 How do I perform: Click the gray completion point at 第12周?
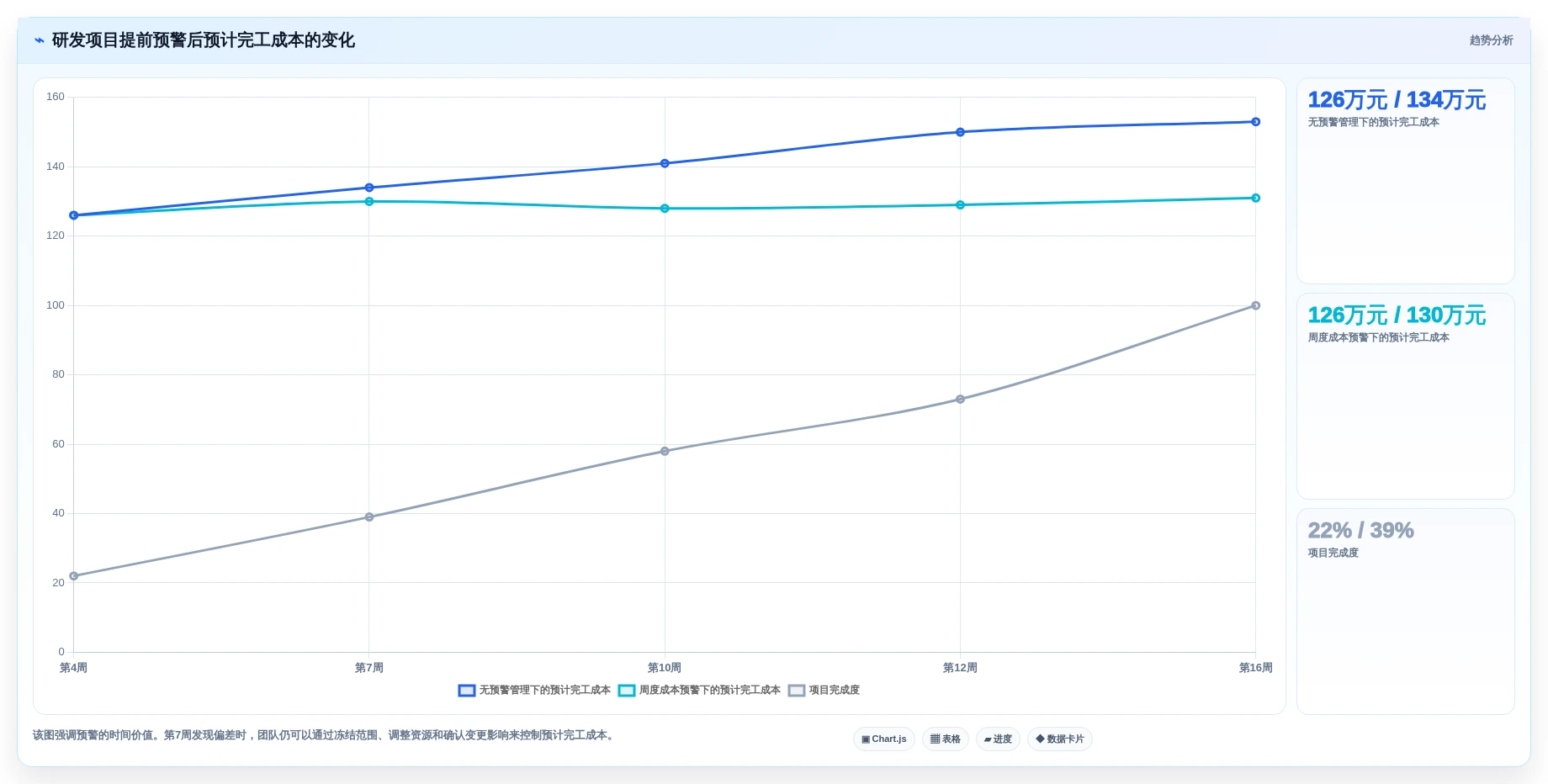(x=960, y=400)
